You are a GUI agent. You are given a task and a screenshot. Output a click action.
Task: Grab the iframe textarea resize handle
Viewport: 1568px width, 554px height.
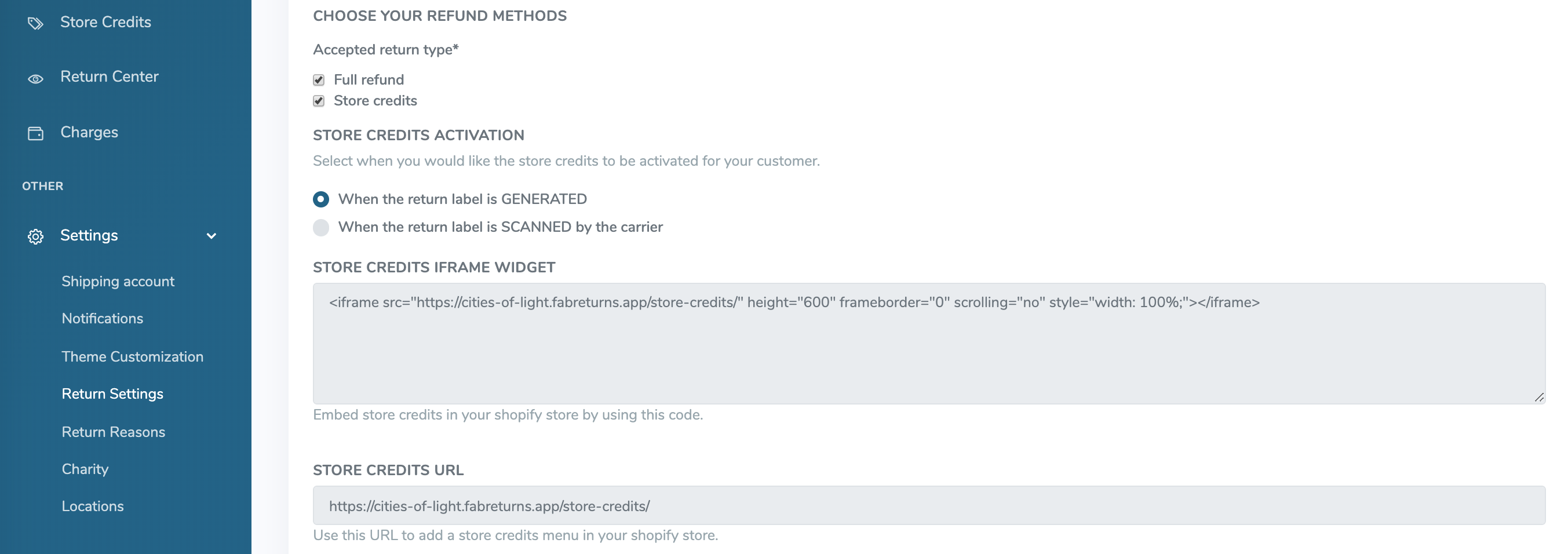point(1539,397)
